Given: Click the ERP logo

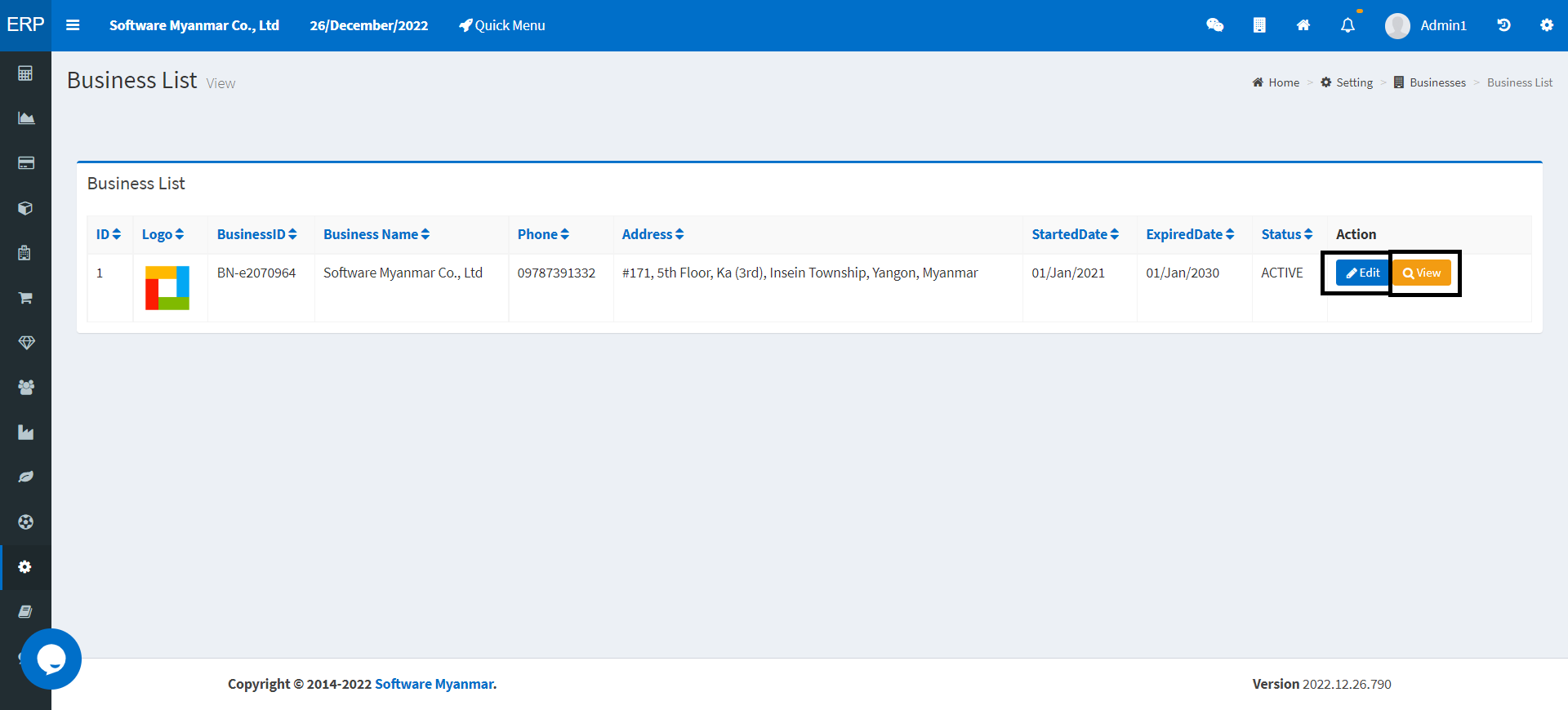Looking at the screenshot, I should tap(25, 24).
